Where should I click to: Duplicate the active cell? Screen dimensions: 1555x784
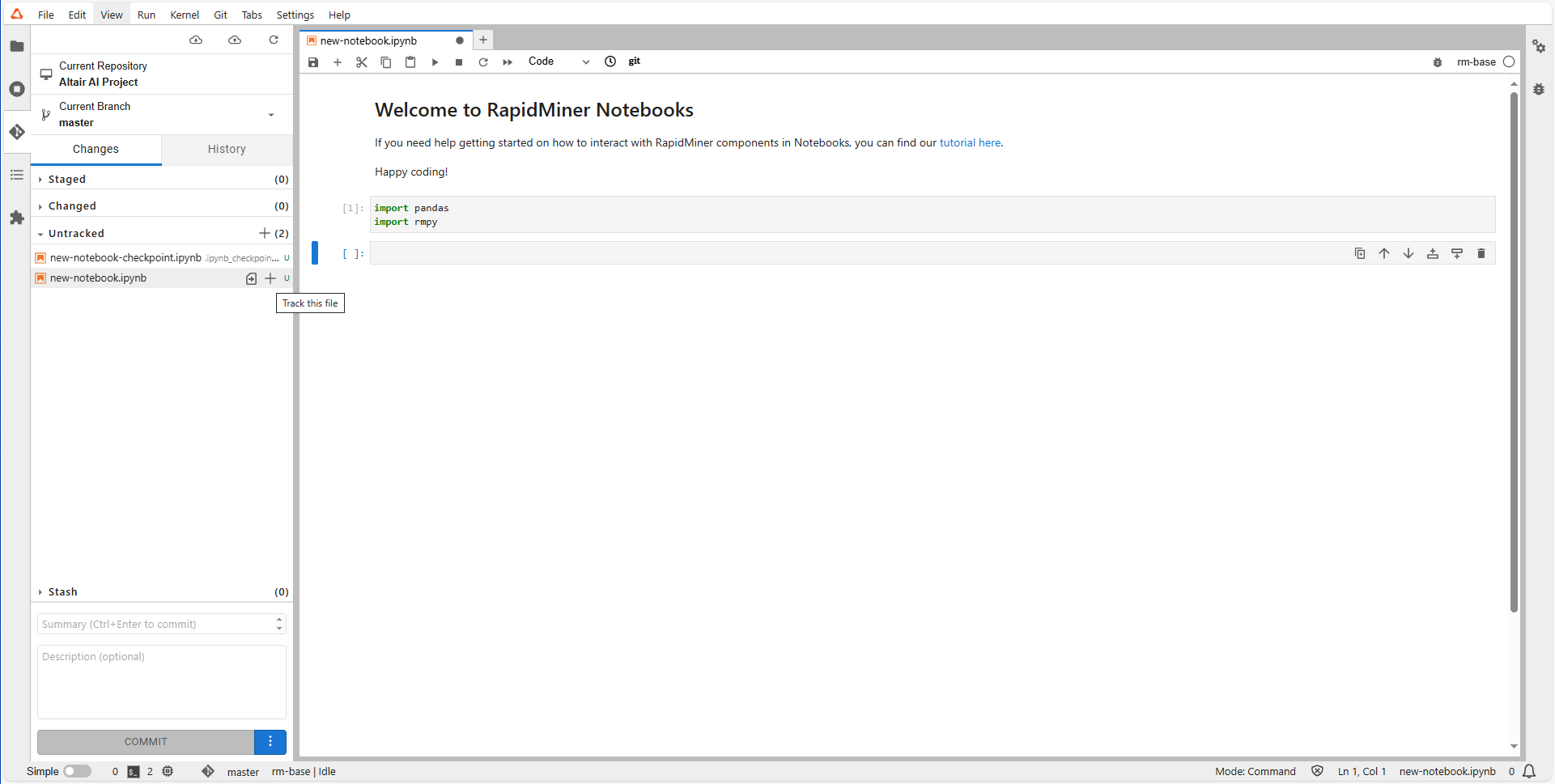click(1360, 253)
